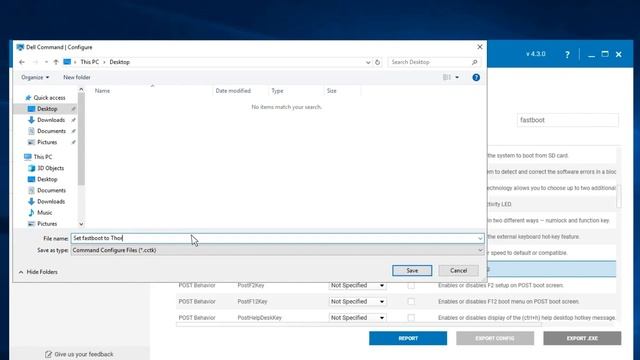Toggle PostHelpDeskKey checkbox
Screen dimensions: 640x360
(x=411, y=318)
